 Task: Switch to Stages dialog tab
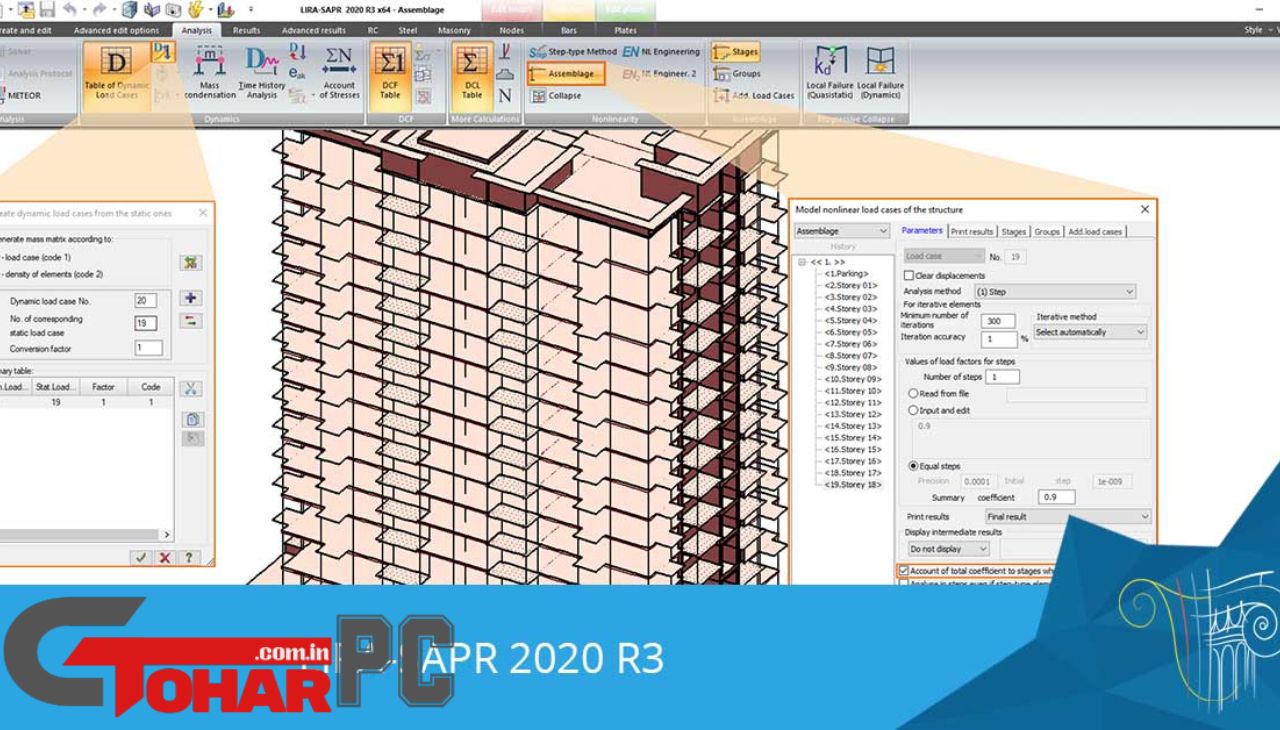coord(1014,231)
